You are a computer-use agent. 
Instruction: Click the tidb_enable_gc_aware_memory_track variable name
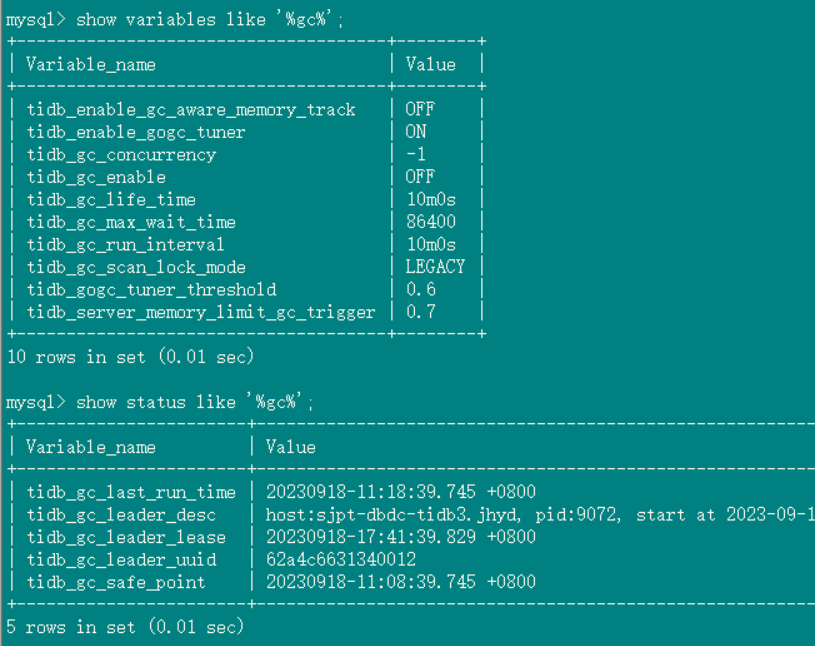[191, 110]
